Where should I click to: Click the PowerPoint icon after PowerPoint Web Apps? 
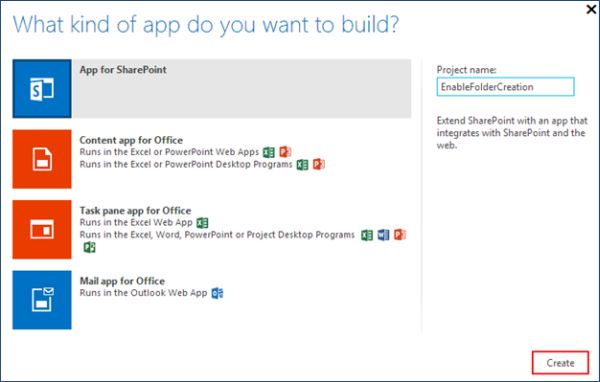285,152
